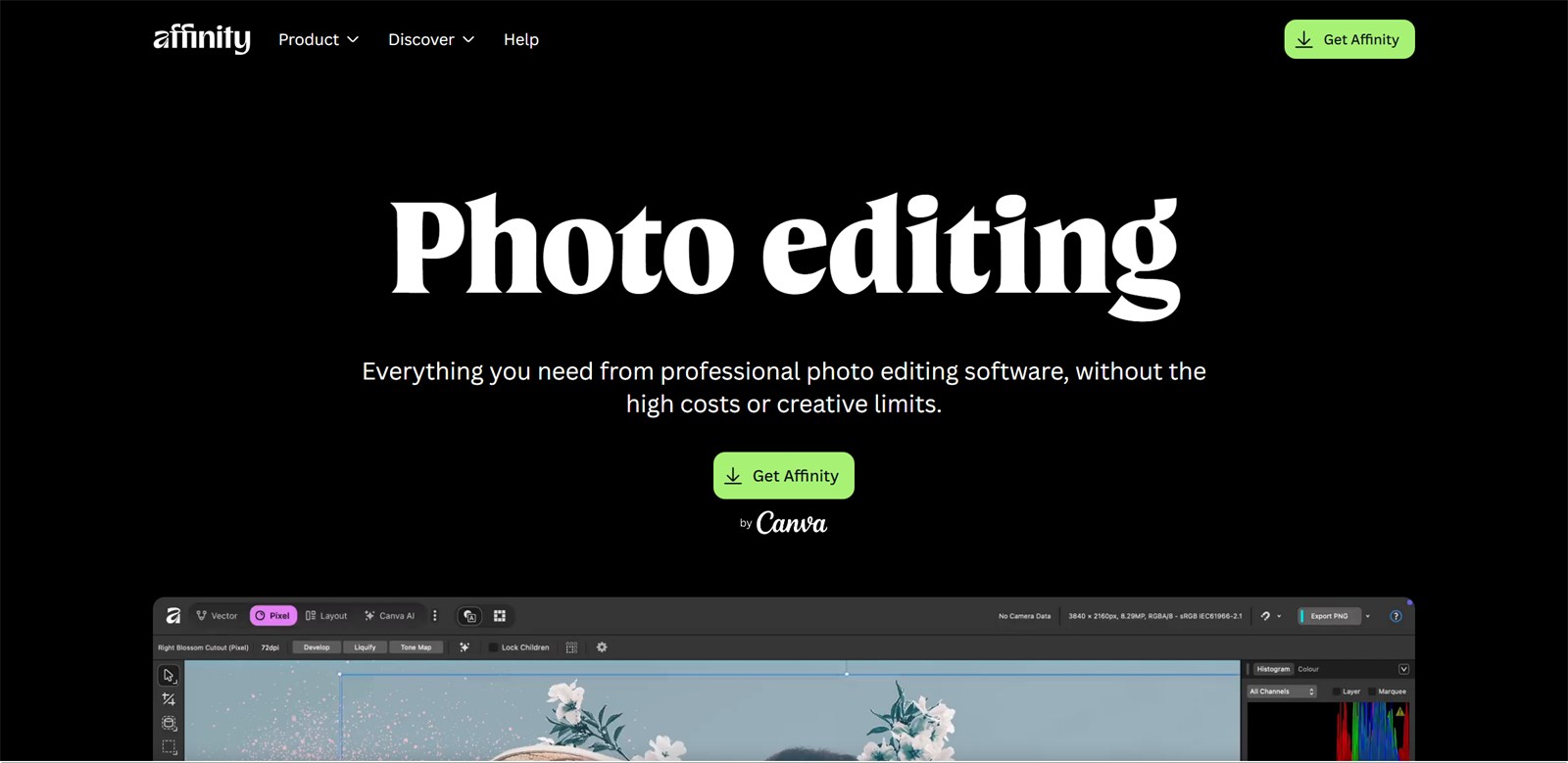Click the affinity logo in the header

tap(202, 38)
